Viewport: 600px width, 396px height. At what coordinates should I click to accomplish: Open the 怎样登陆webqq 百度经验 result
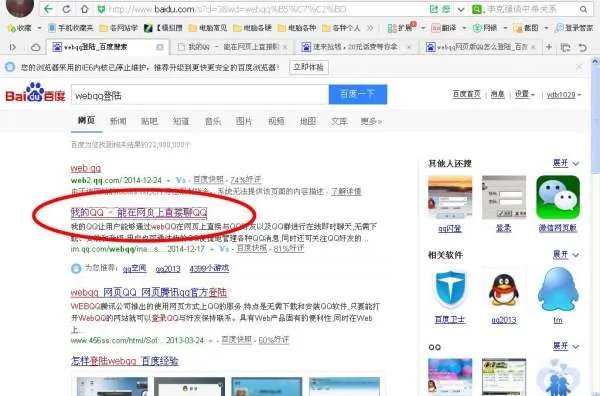[125, 361]
